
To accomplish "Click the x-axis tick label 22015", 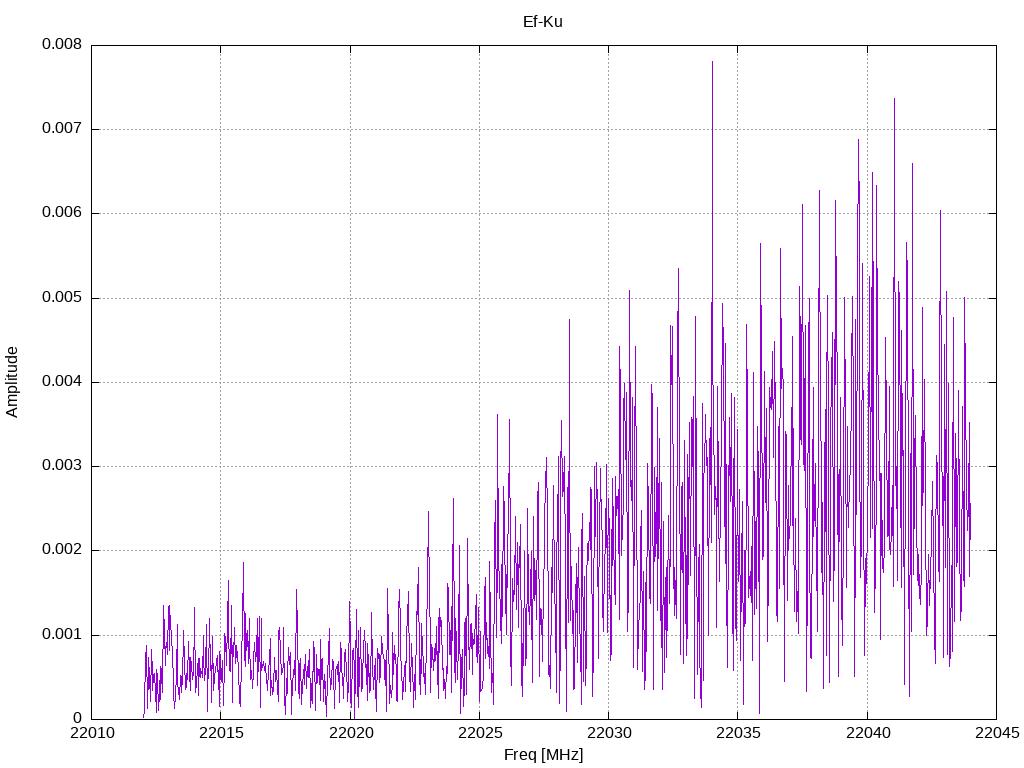I will pos(221,733).
